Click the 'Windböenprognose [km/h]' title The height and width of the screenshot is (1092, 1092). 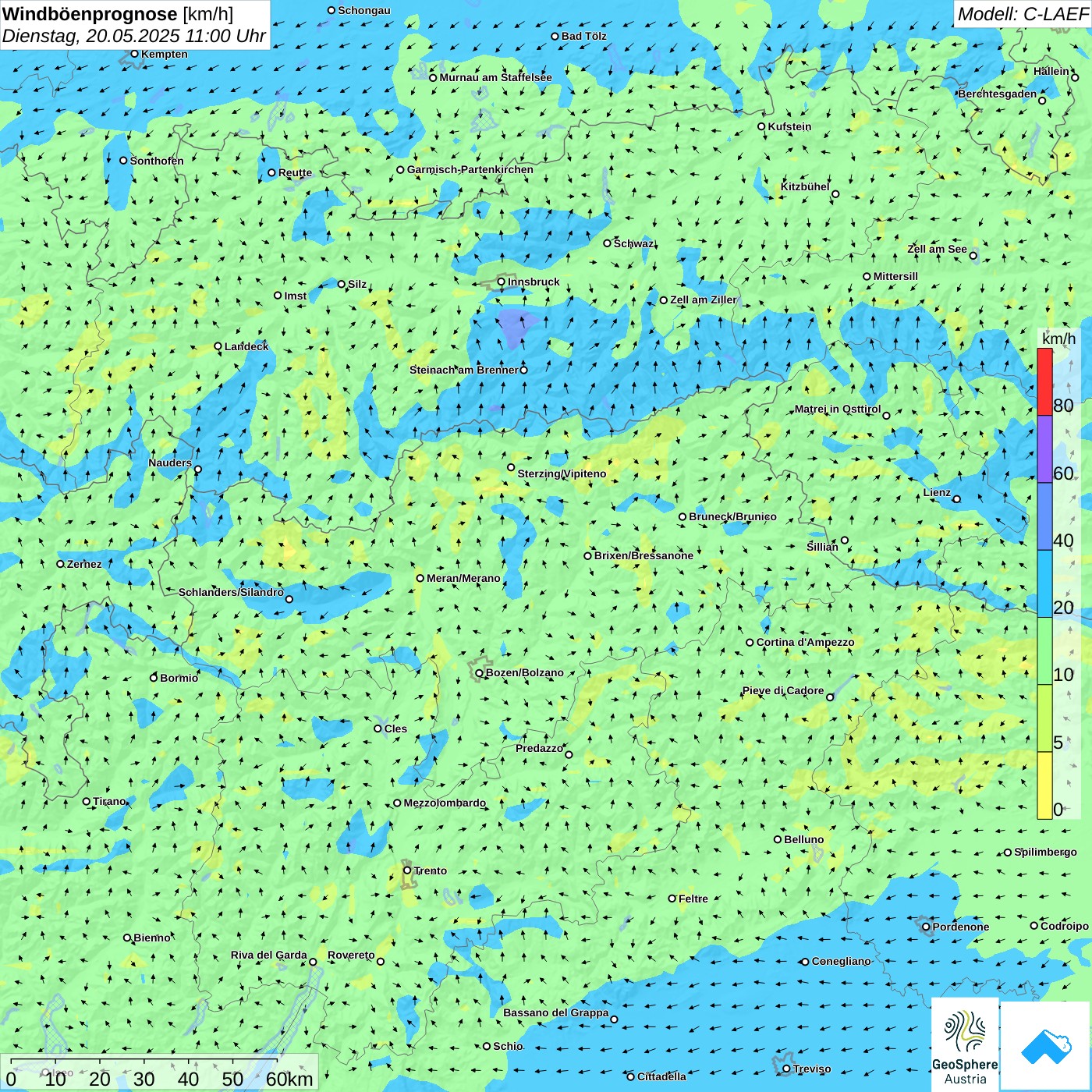(x=118, y=14)
